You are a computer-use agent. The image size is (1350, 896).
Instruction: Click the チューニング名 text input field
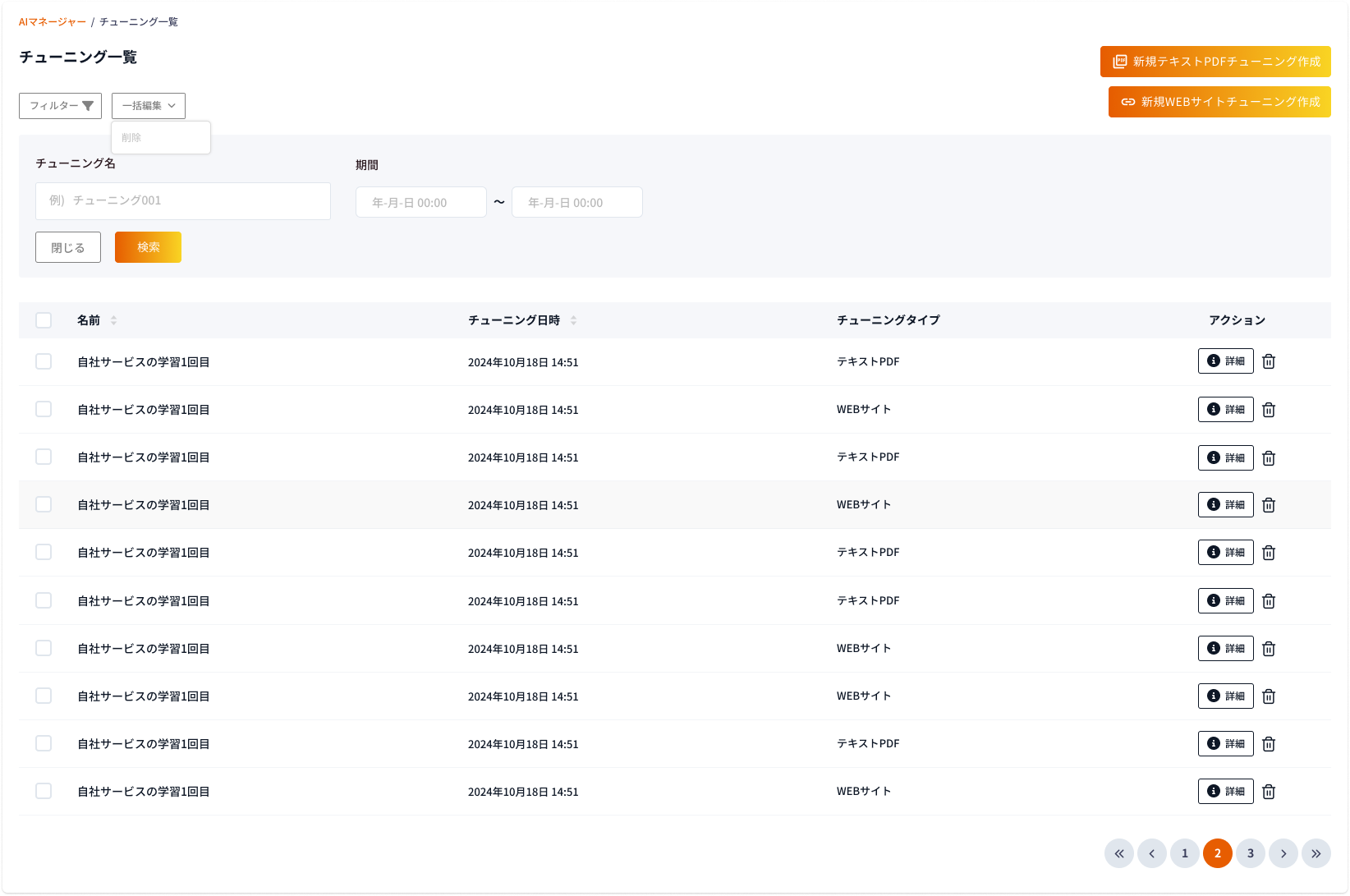click(x=182, y=201)
